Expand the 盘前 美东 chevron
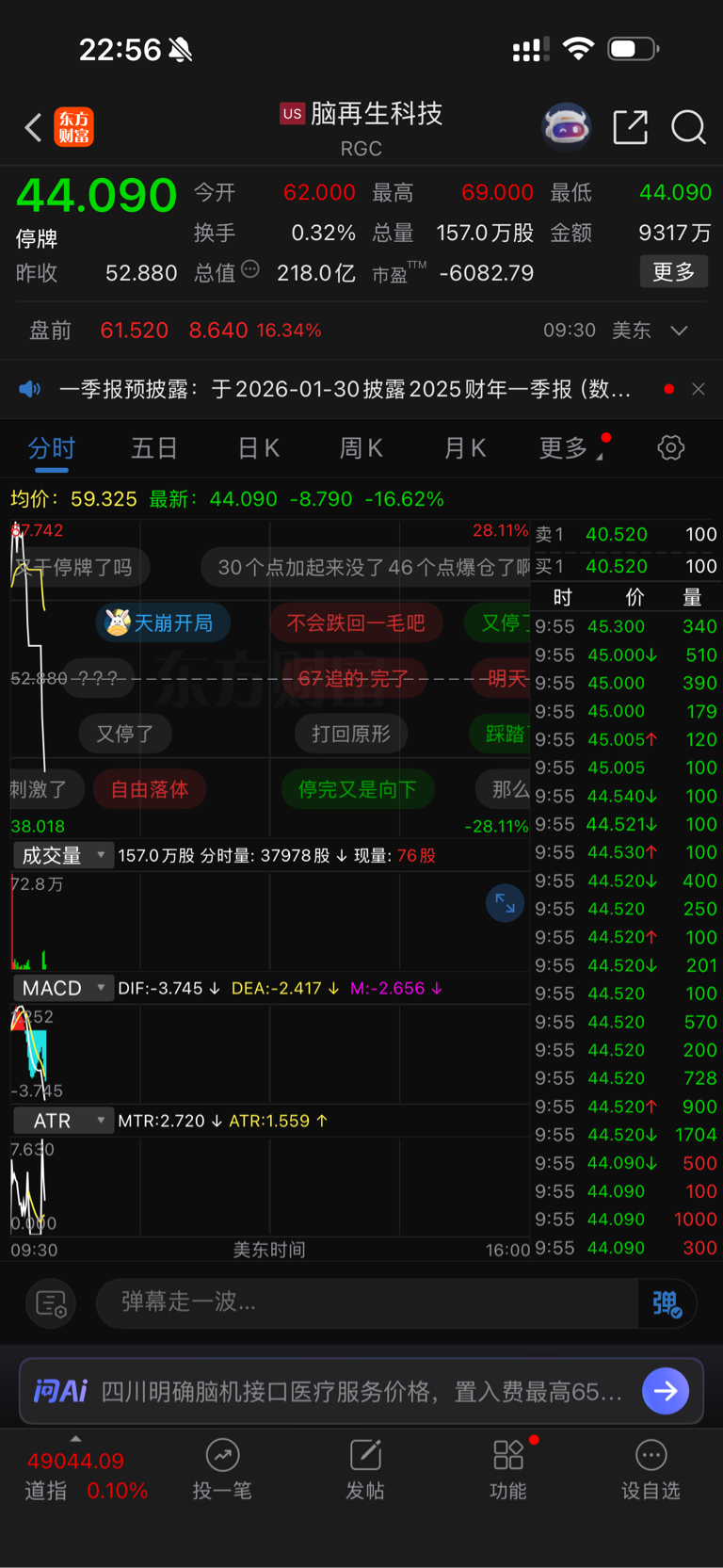This screenshot has height=1568, width=723. [679, 331]
